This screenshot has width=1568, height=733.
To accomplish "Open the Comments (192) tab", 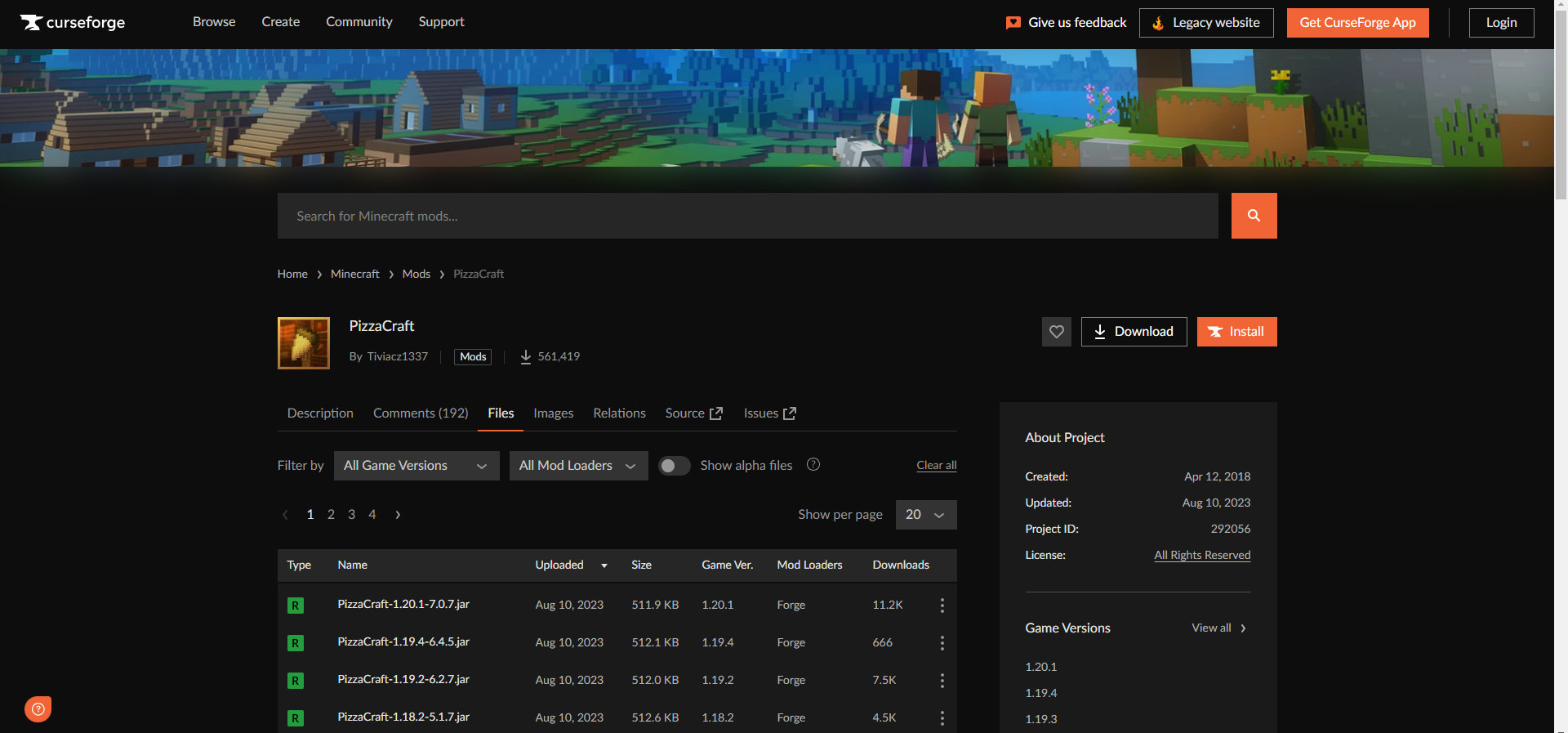I will point(421,413).
